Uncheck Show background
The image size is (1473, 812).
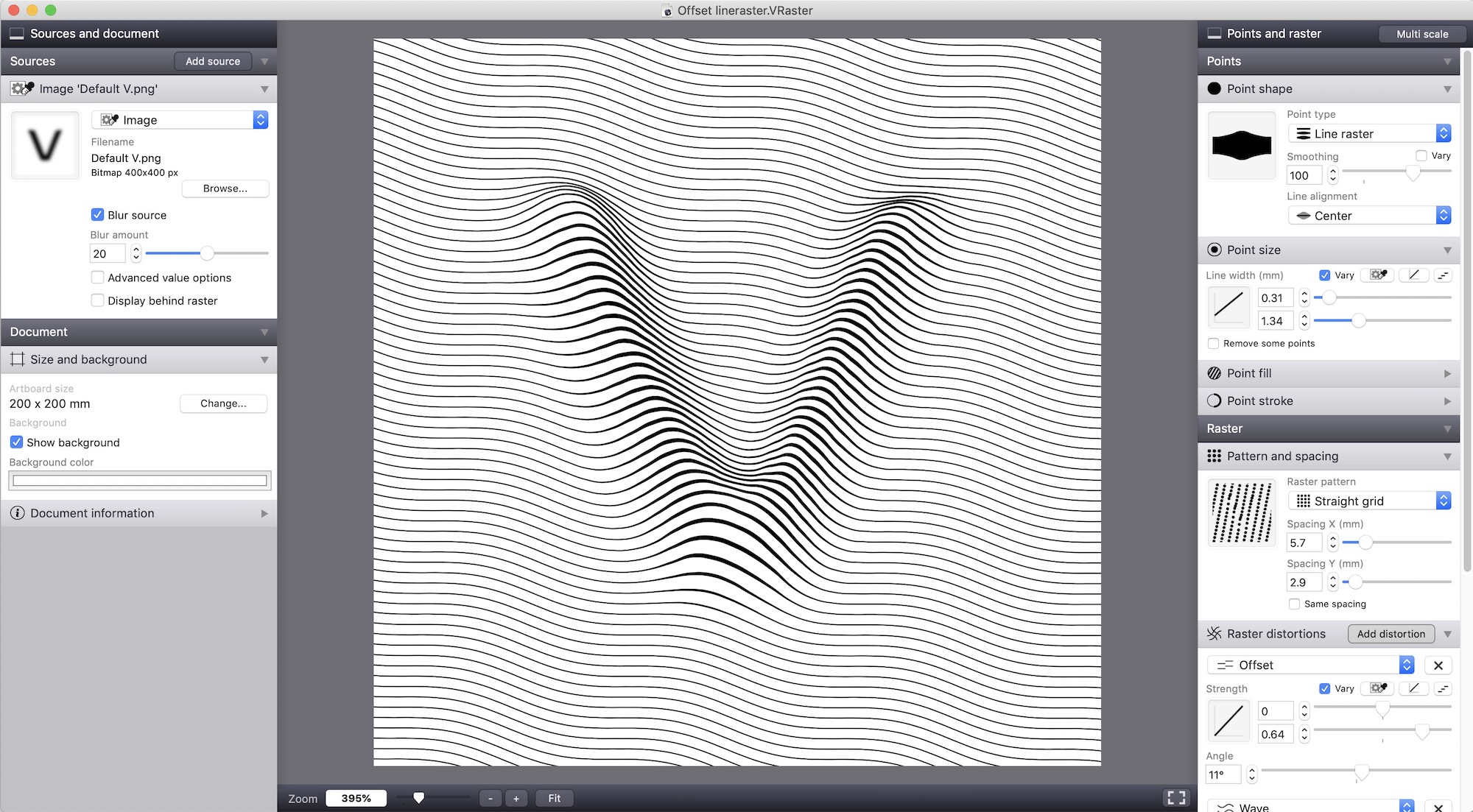(x=16, y=442)
